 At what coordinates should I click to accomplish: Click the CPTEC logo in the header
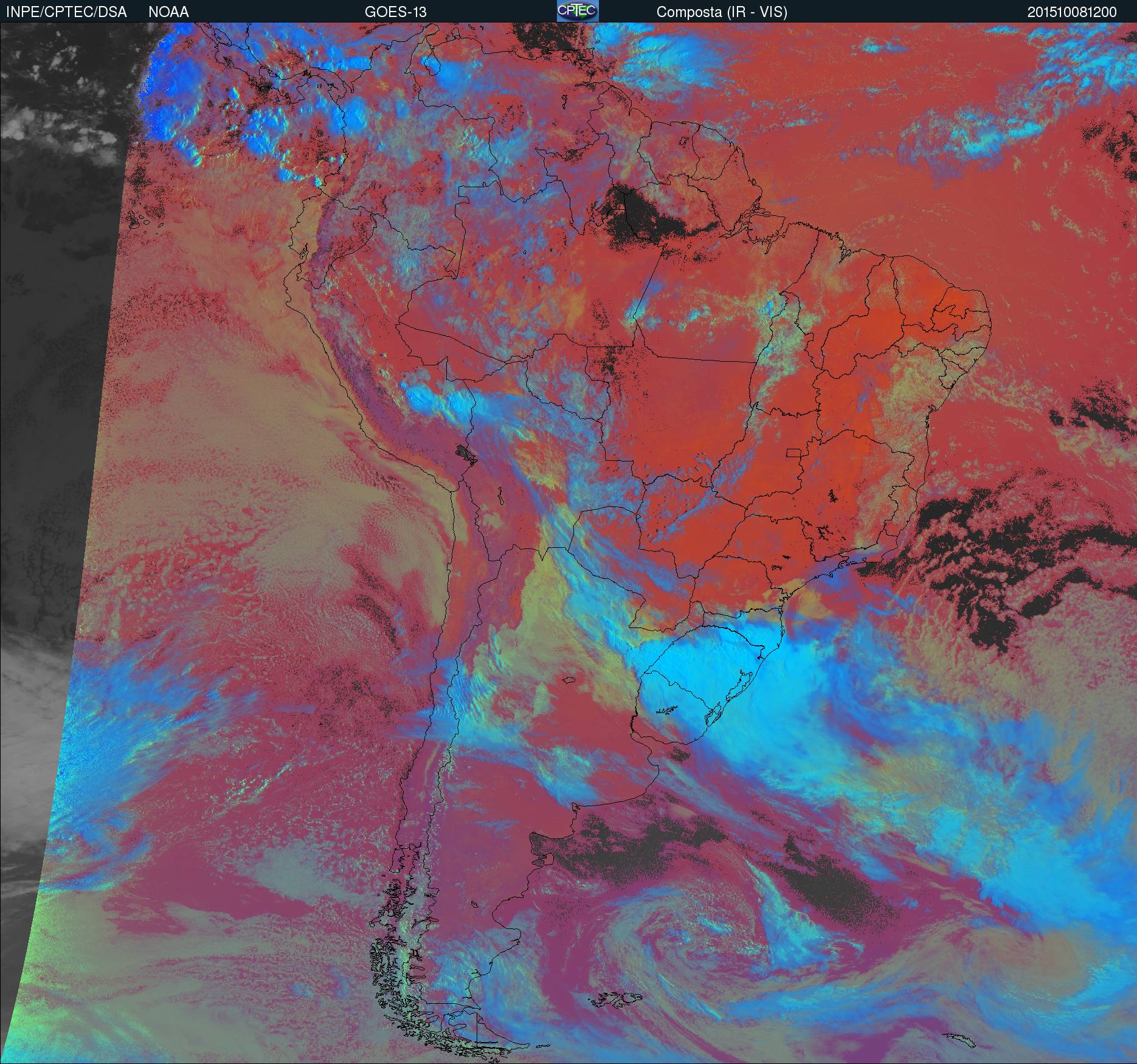578,11
